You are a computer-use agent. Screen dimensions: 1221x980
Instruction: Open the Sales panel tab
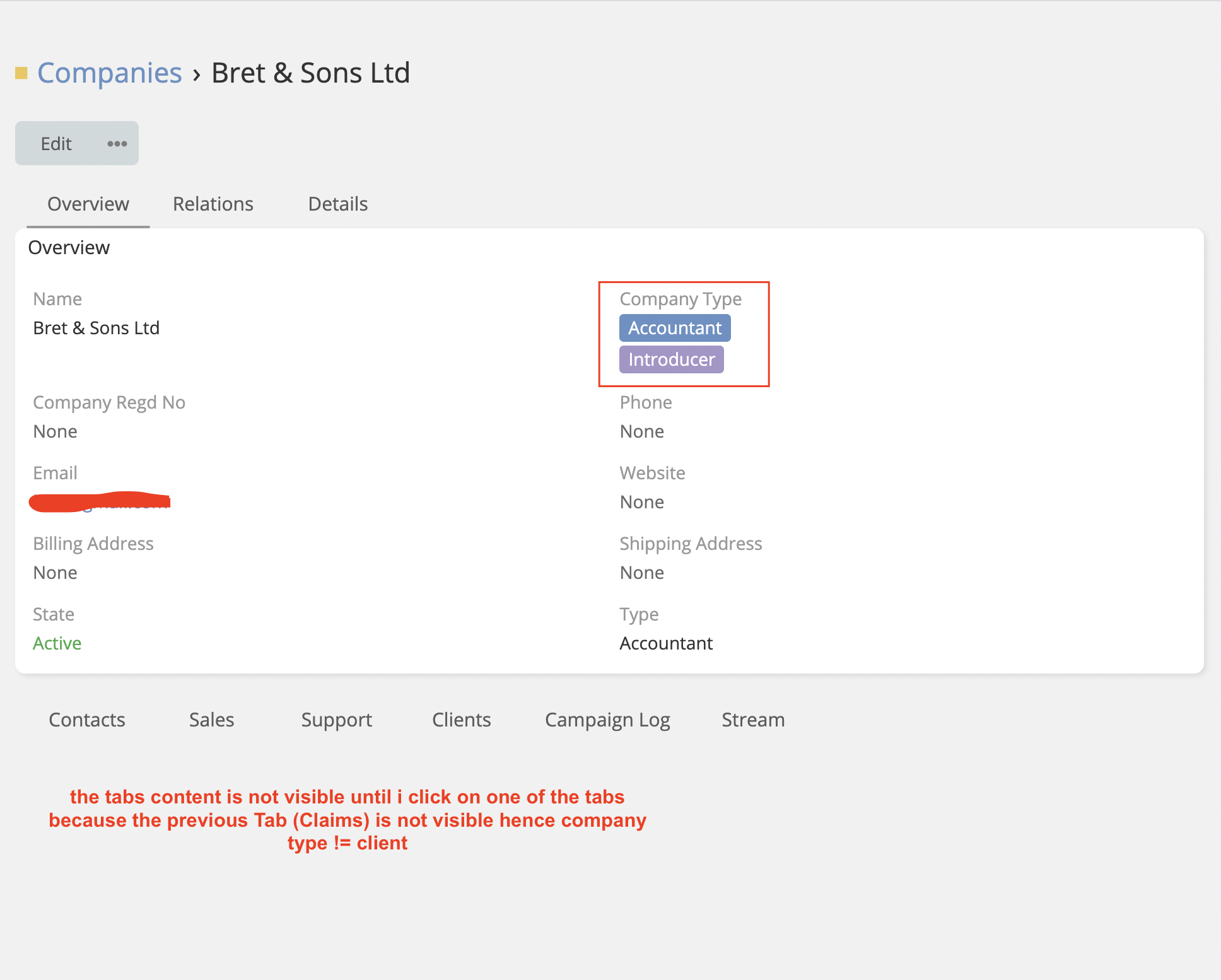coord(211,720)
